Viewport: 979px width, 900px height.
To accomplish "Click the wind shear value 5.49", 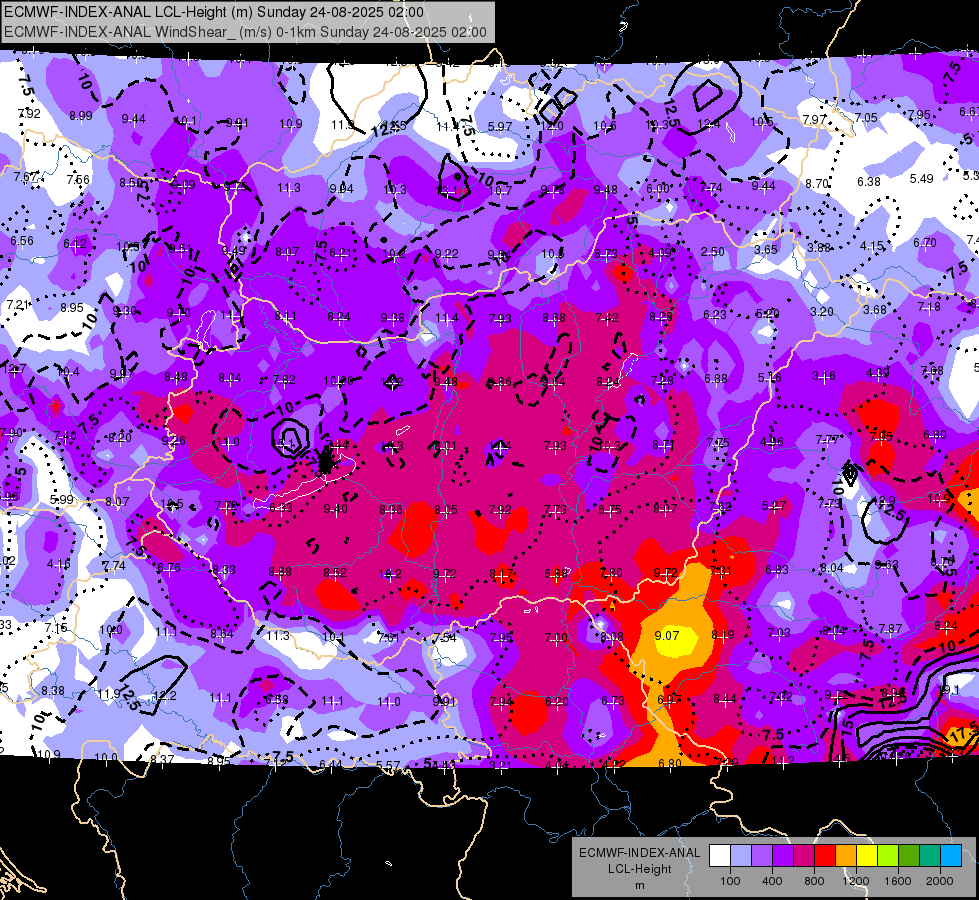I will point(921,179).
